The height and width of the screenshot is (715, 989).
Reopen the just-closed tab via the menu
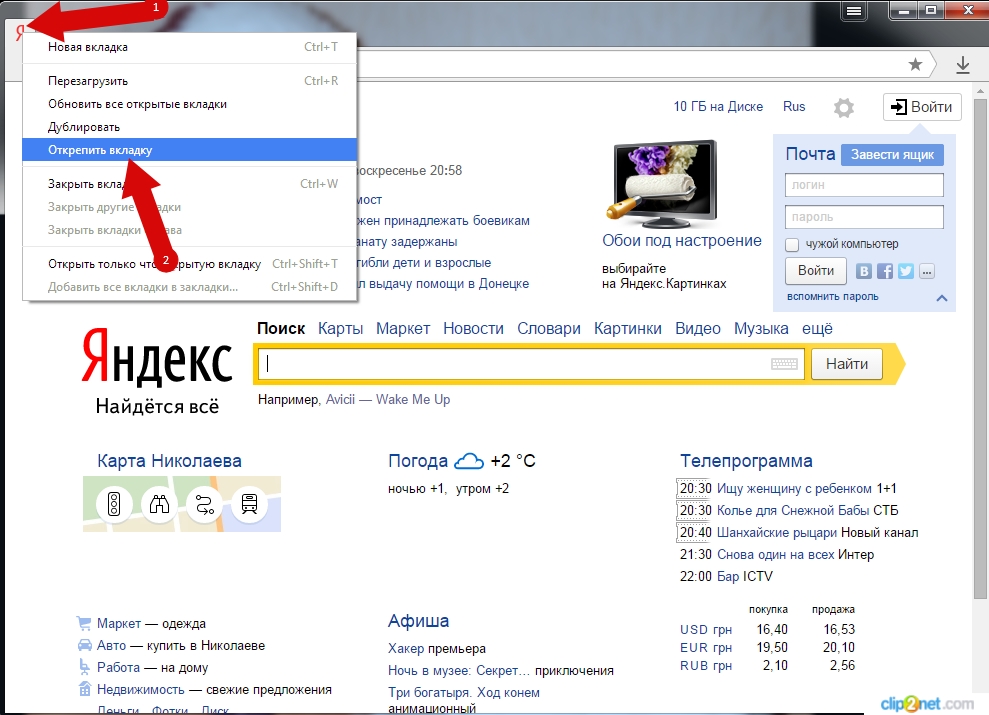[190, 264]
